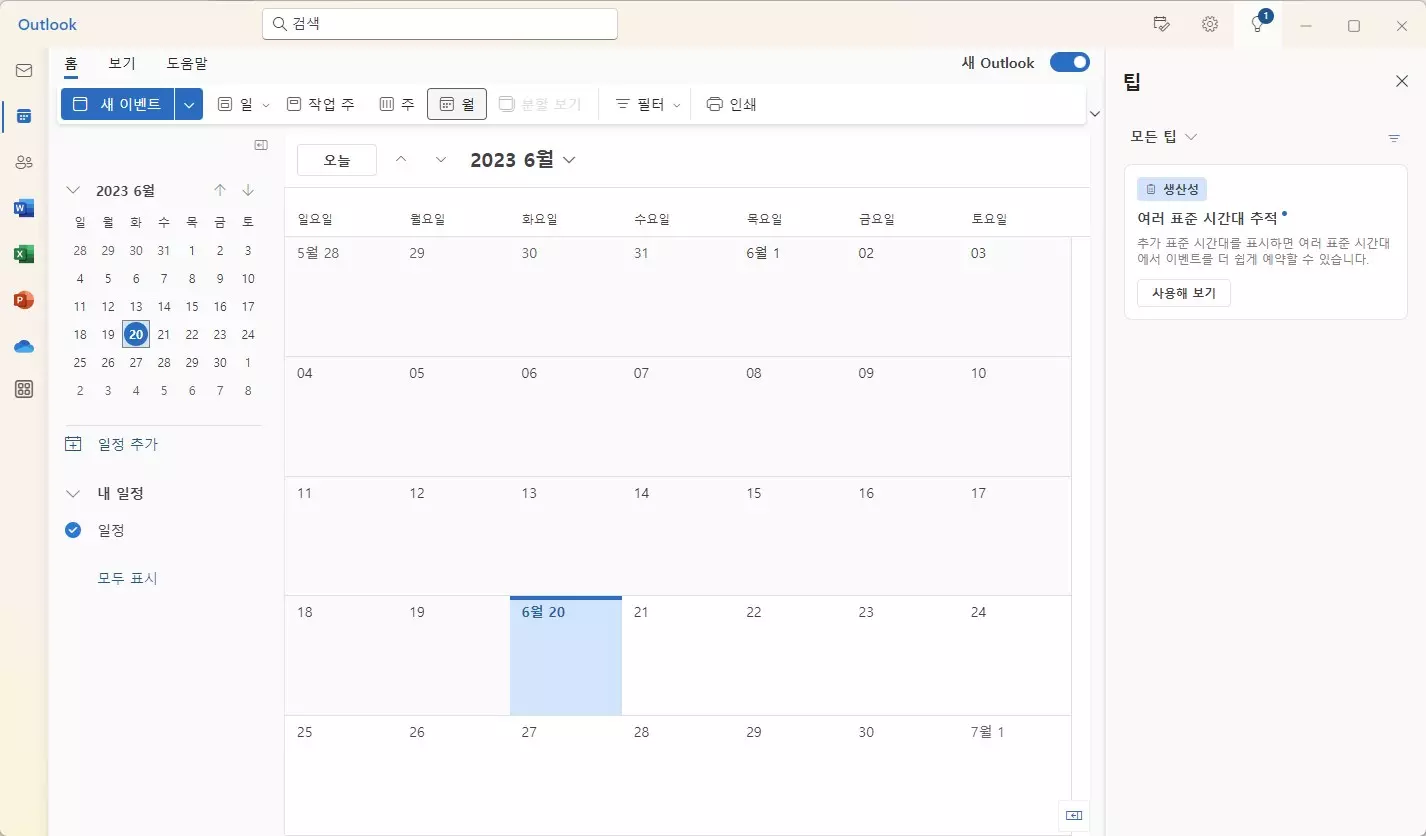This screenshot has width=1426, height=836.
Task: Select the 작업 주 work week view
Action: [320, 103]
